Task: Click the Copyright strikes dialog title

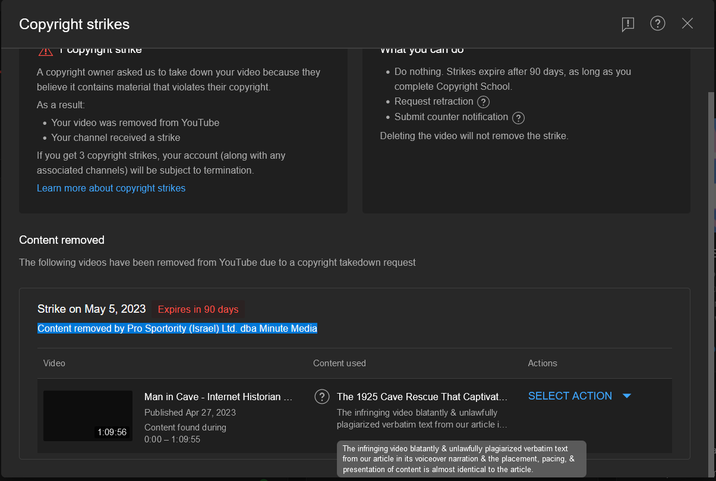Action: (74, 24)
